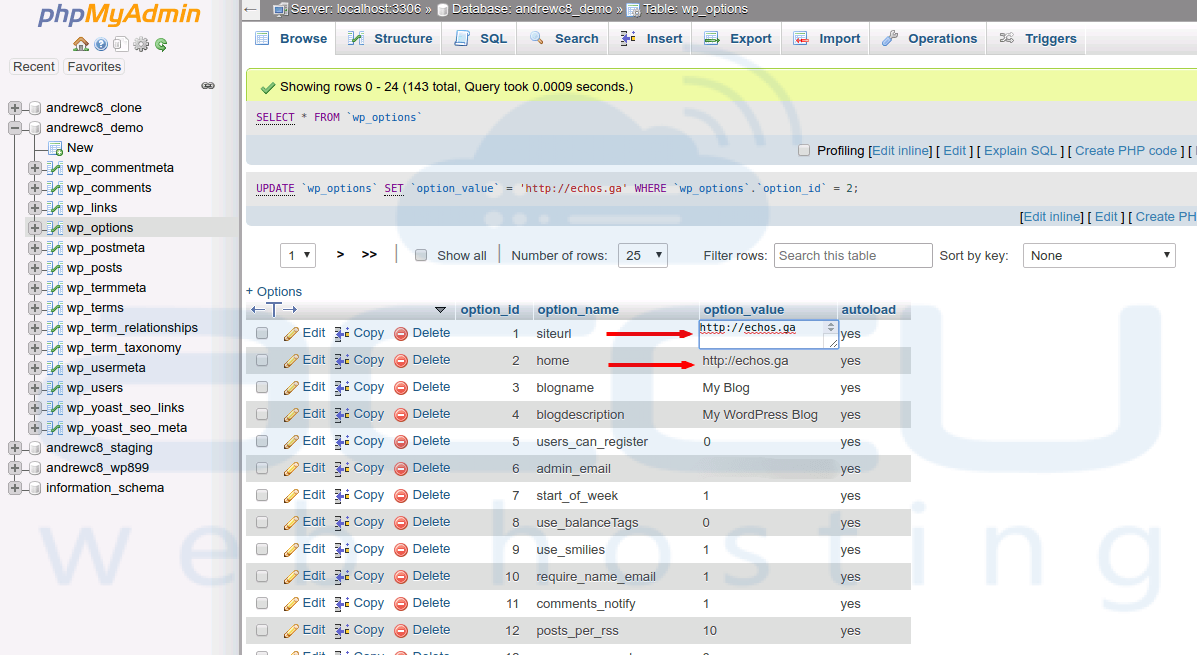Click the red Delete icon for blogname row
The height and width of the screenshot is (655, 1197).
coord(401,388)
